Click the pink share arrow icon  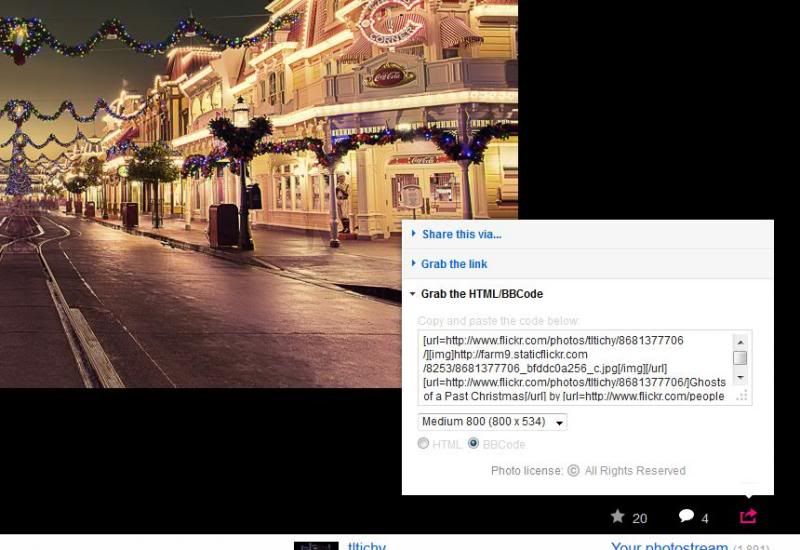click(748, 516)
